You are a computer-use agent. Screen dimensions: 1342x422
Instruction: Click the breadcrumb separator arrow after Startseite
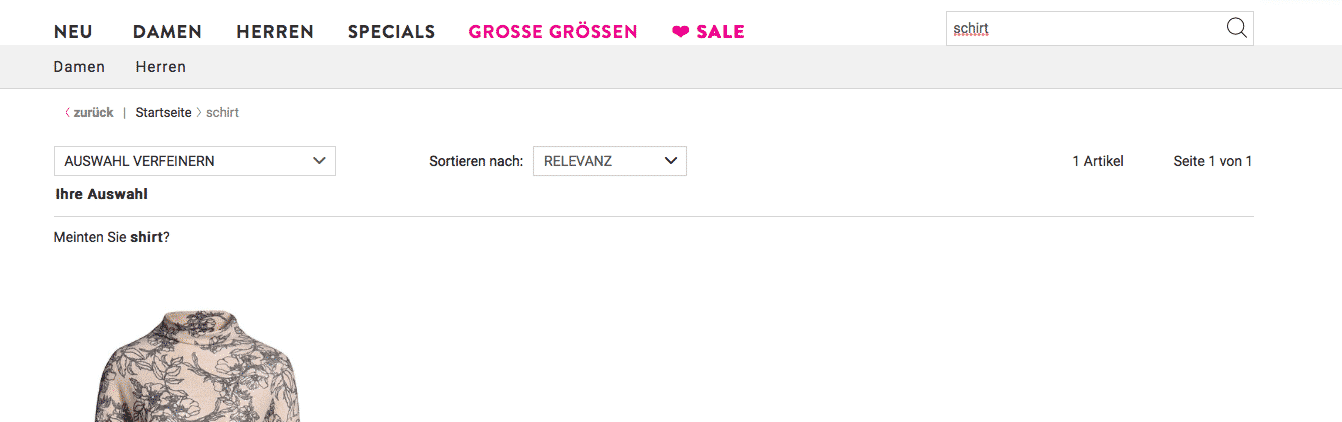[x=198, y=112]
